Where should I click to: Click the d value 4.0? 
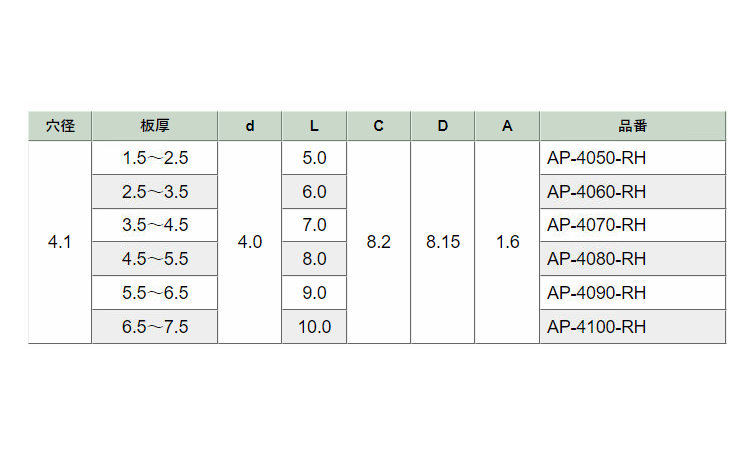(x=250, y=242)
